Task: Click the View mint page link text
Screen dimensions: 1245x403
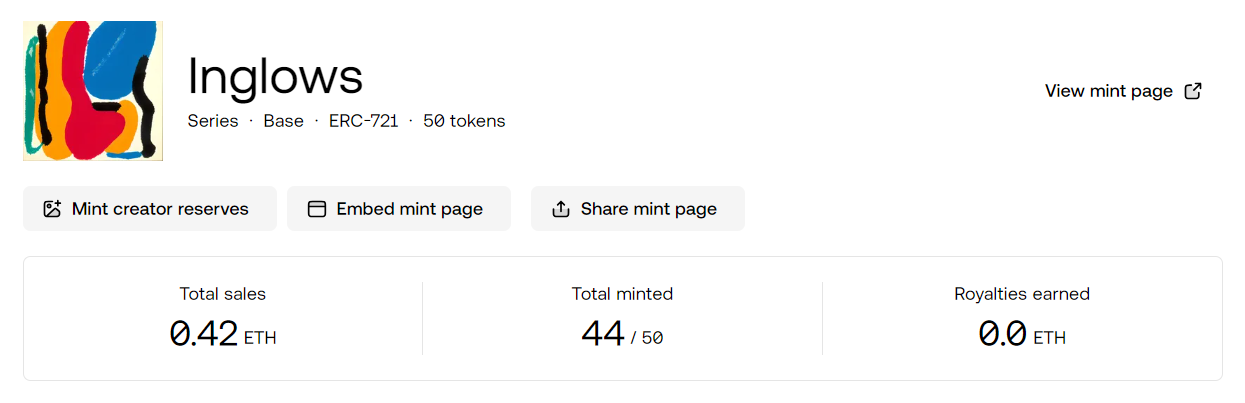Action: coord(1109,91)
